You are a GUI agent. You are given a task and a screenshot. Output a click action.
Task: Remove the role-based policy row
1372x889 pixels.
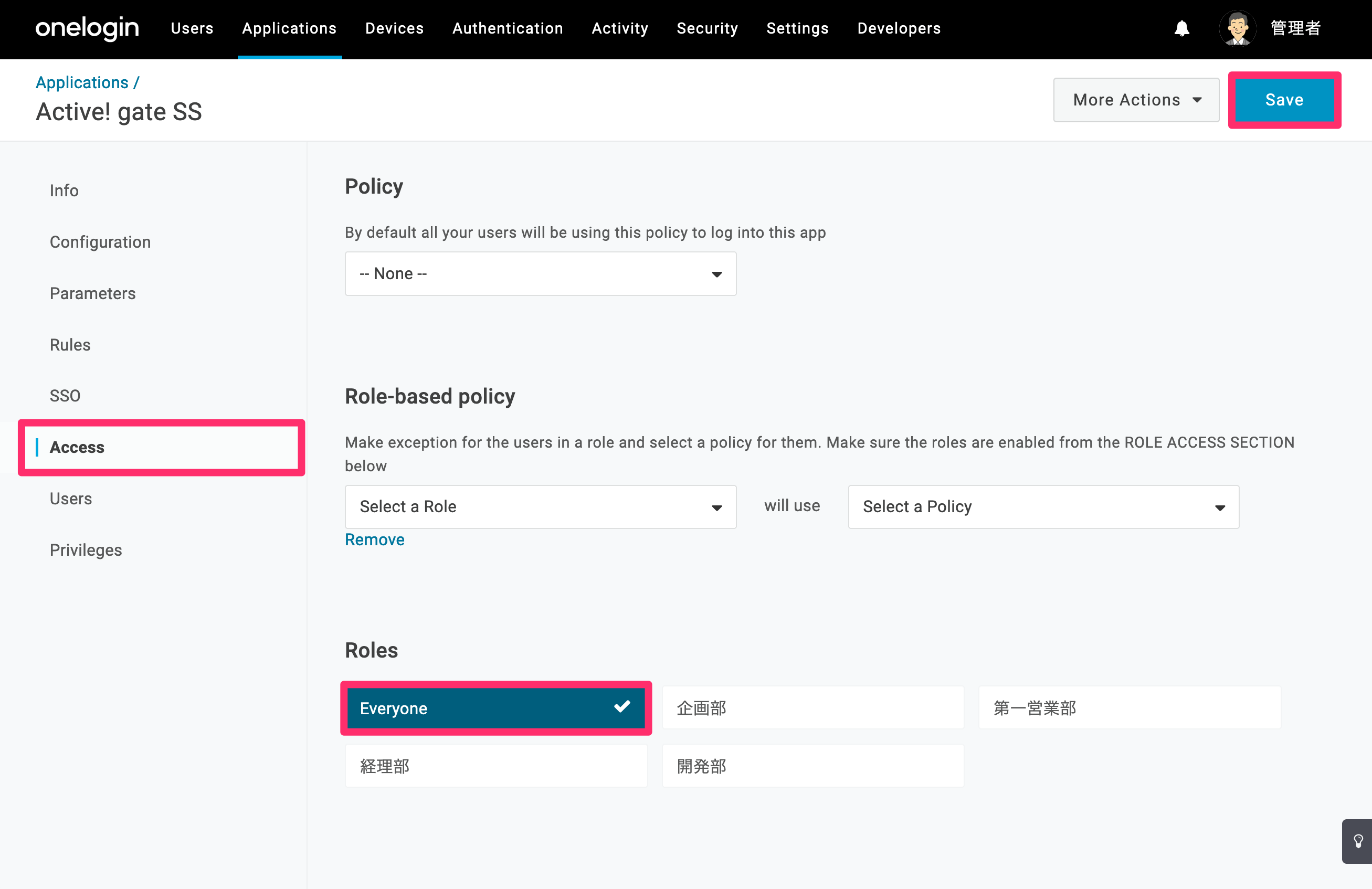pos(374,539)
